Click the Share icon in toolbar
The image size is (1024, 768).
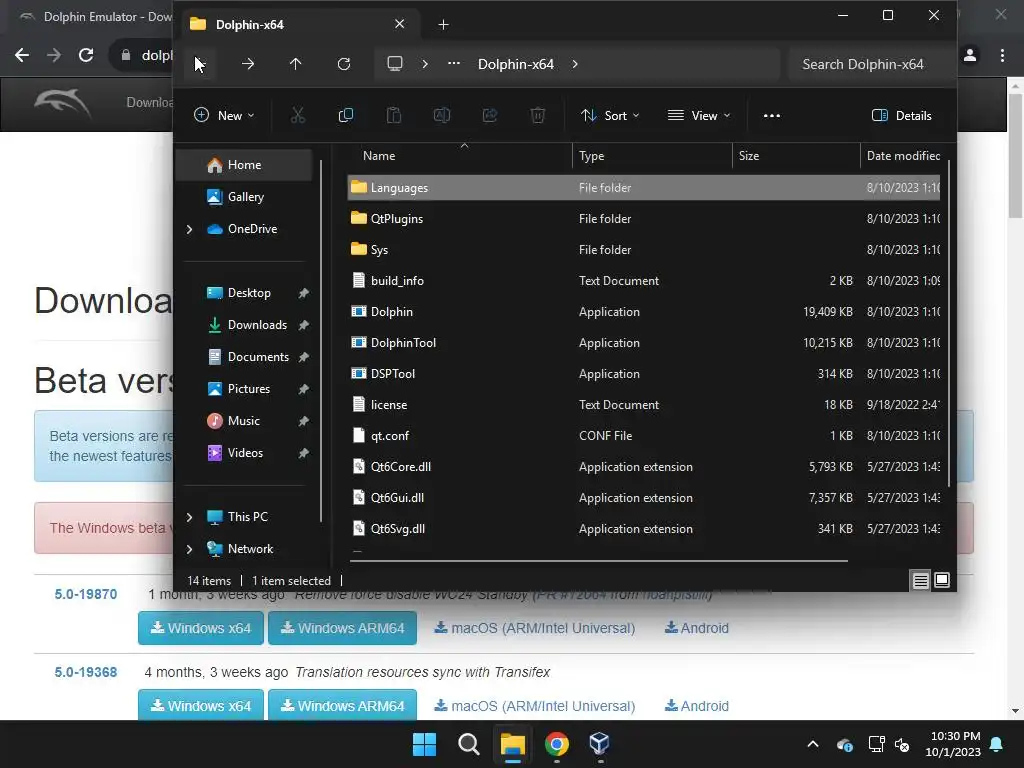point(490,116)
